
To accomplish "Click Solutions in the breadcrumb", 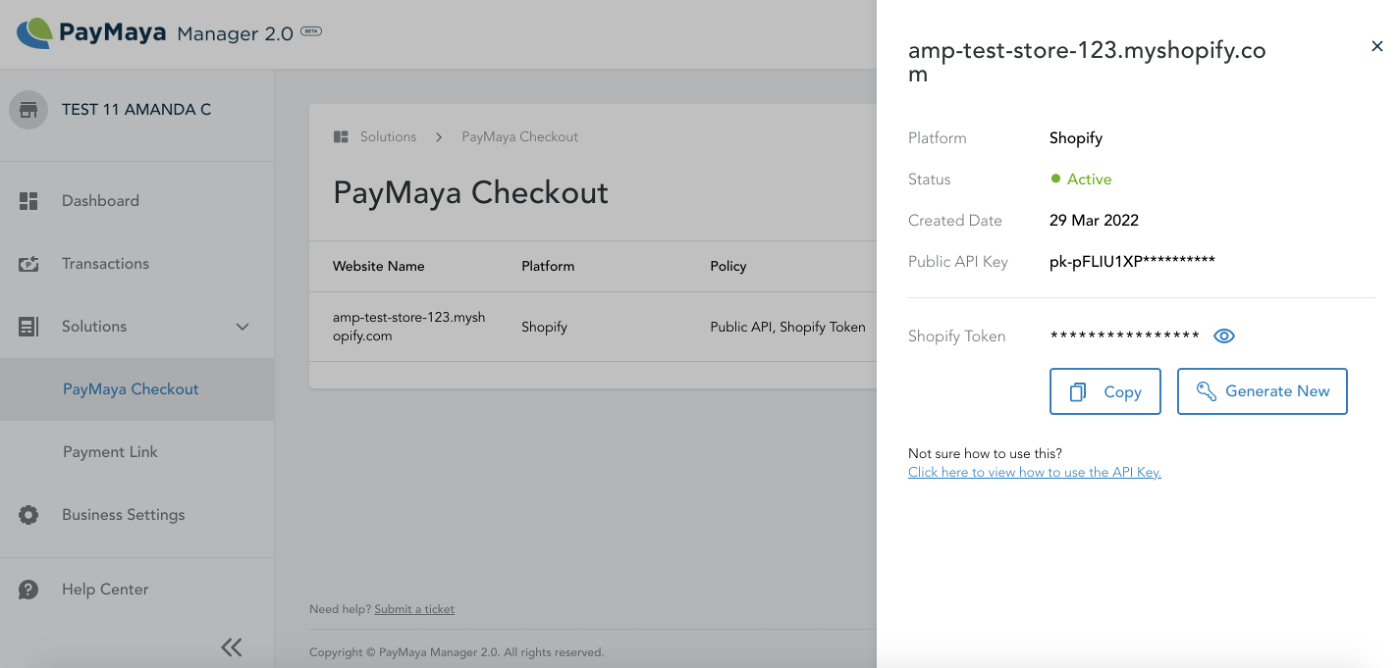I will tap(388, 137).
